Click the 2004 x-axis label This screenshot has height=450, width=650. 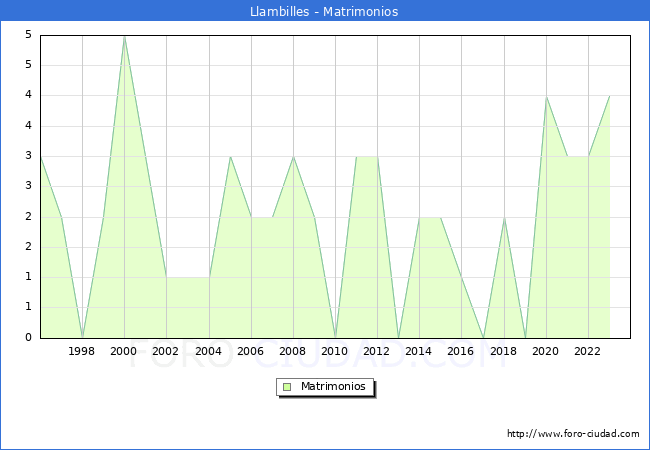pos(209,351)
